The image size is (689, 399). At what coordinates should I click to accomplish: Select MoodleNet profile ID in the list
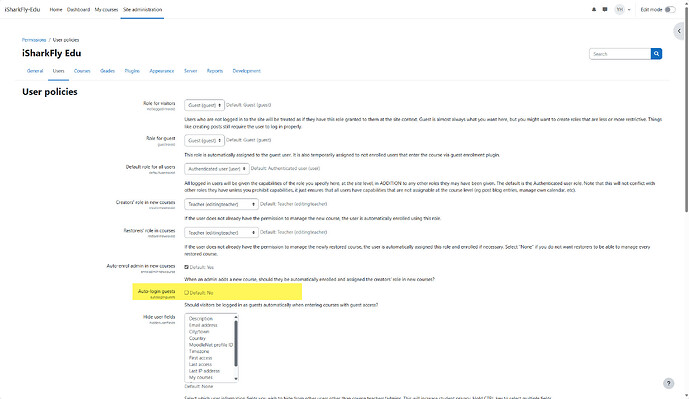click(210, 345)
